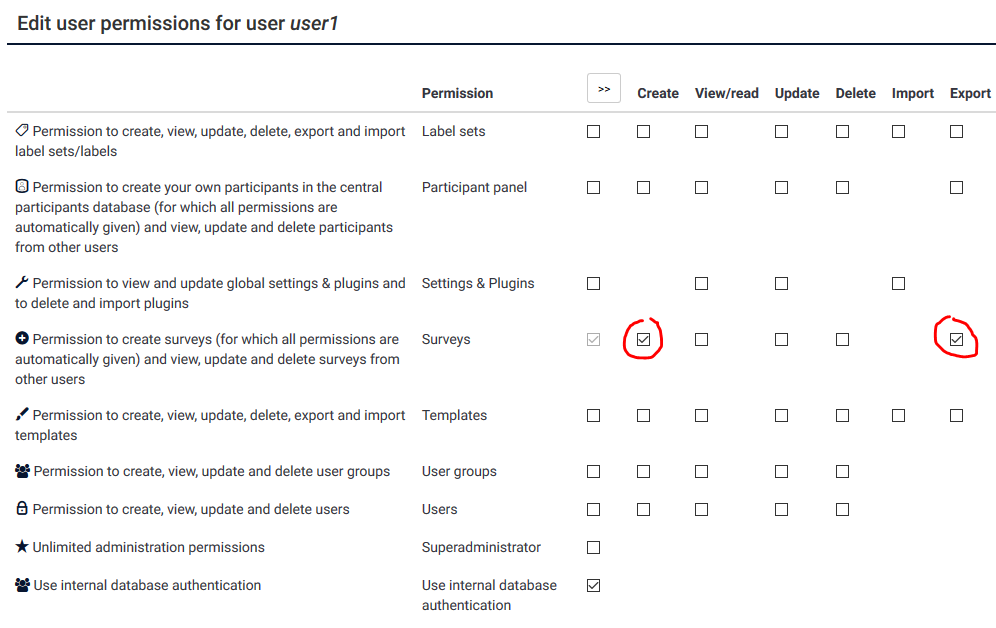This screenshot has height=628, width=996.
Task: Click the Export column header
Action: (x=970, y=93)
